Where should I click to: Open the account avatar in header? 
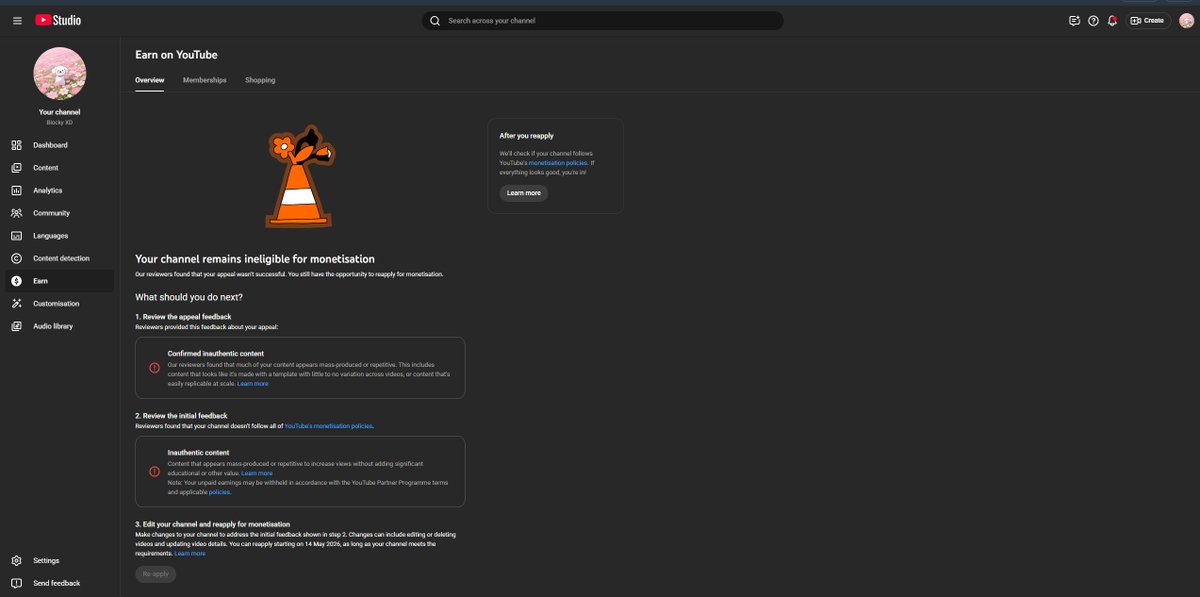click(1184, 20)
